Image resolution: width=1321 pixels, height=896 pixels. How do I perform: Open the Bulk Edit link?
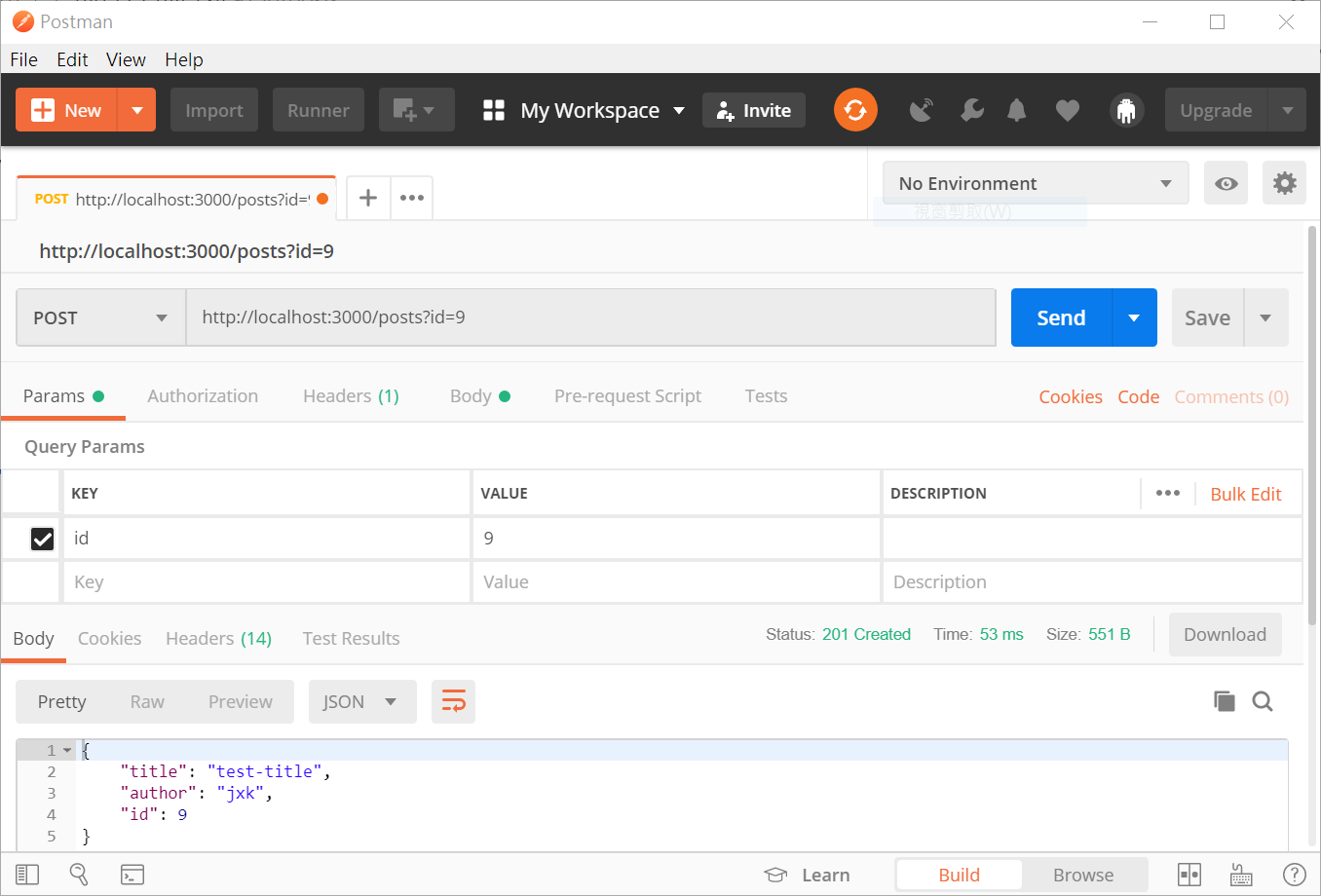tap(1245, 494)
